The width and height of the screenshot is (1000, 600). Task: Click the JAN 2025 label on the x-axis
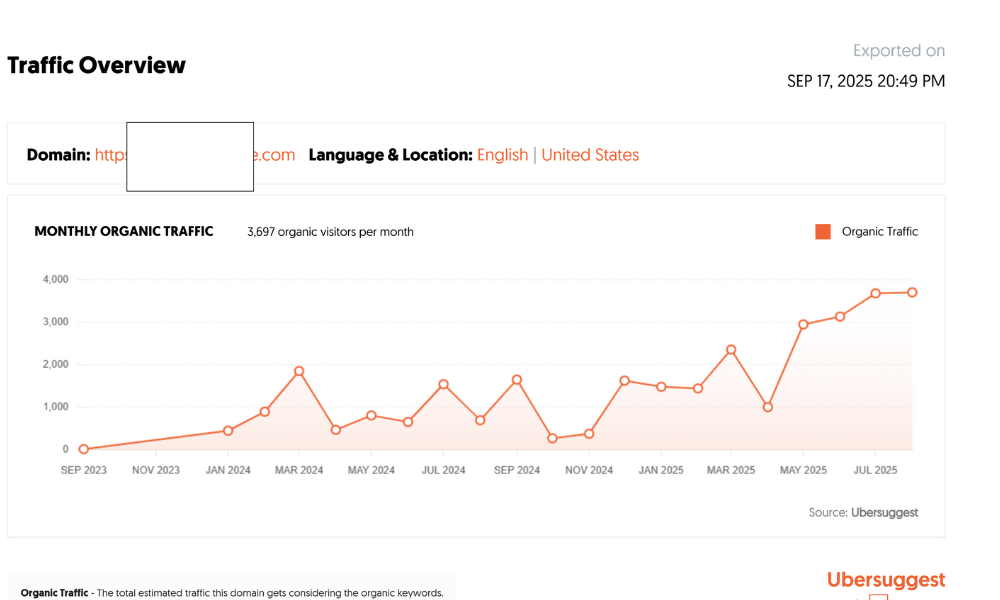tap(660, 469)
